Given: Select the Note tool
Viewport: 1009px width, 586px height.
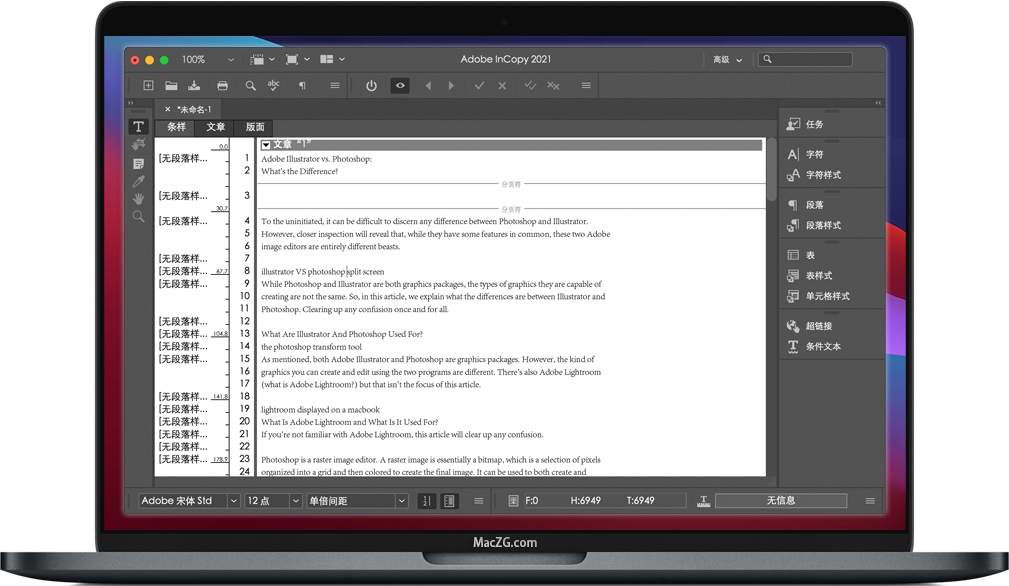Looking at the screenshot, I should 138,163.
